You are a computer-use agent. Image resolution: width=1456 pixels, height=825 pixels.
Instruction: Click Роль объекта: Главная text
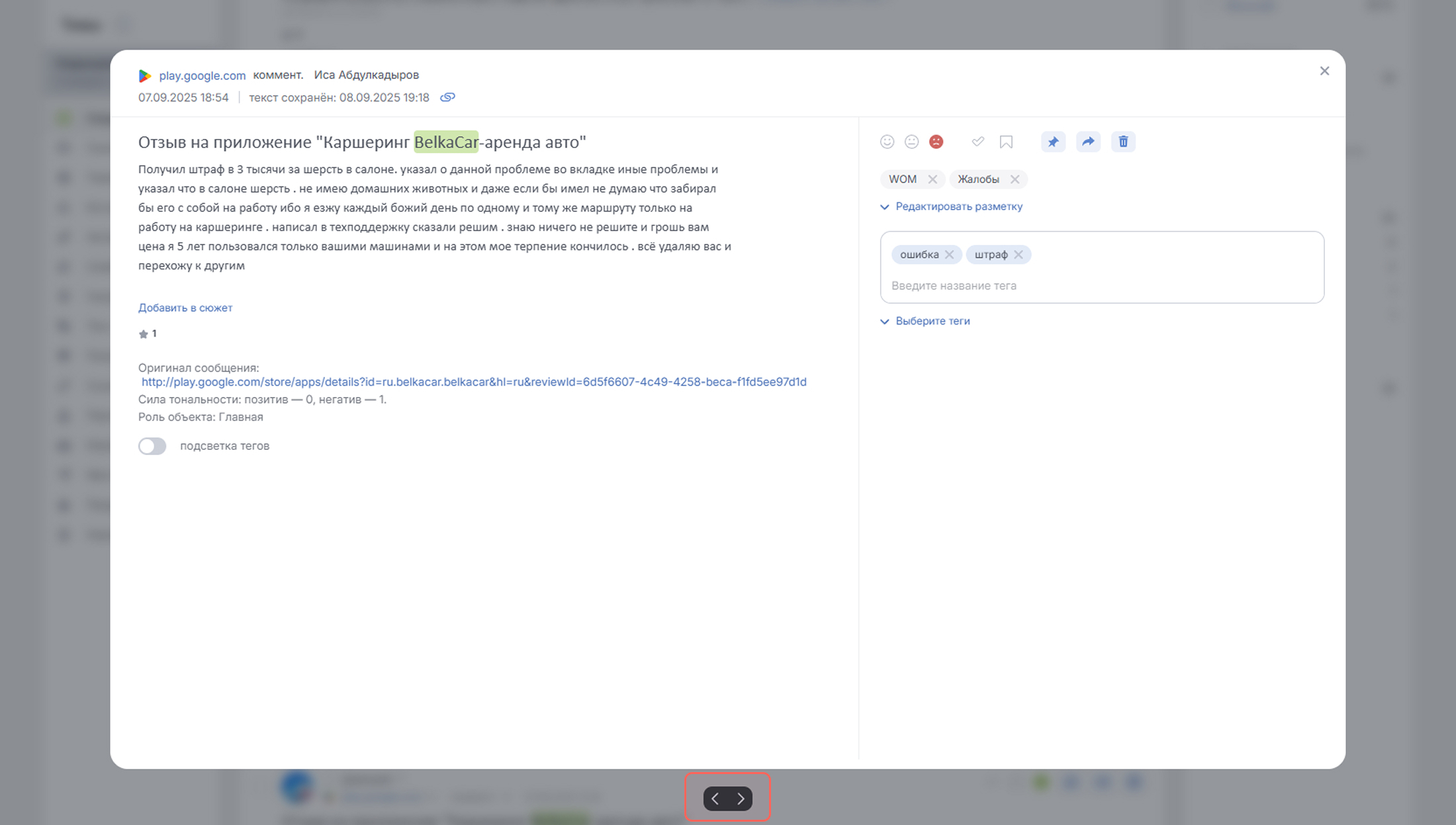[201, 417]
